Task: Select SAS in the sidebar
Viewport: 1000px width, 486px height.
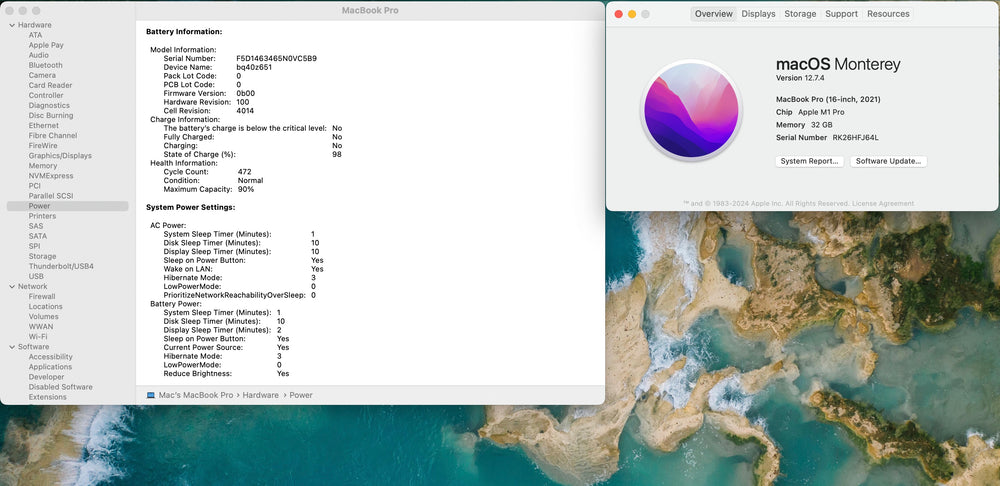Action: (x=36, y=226)
